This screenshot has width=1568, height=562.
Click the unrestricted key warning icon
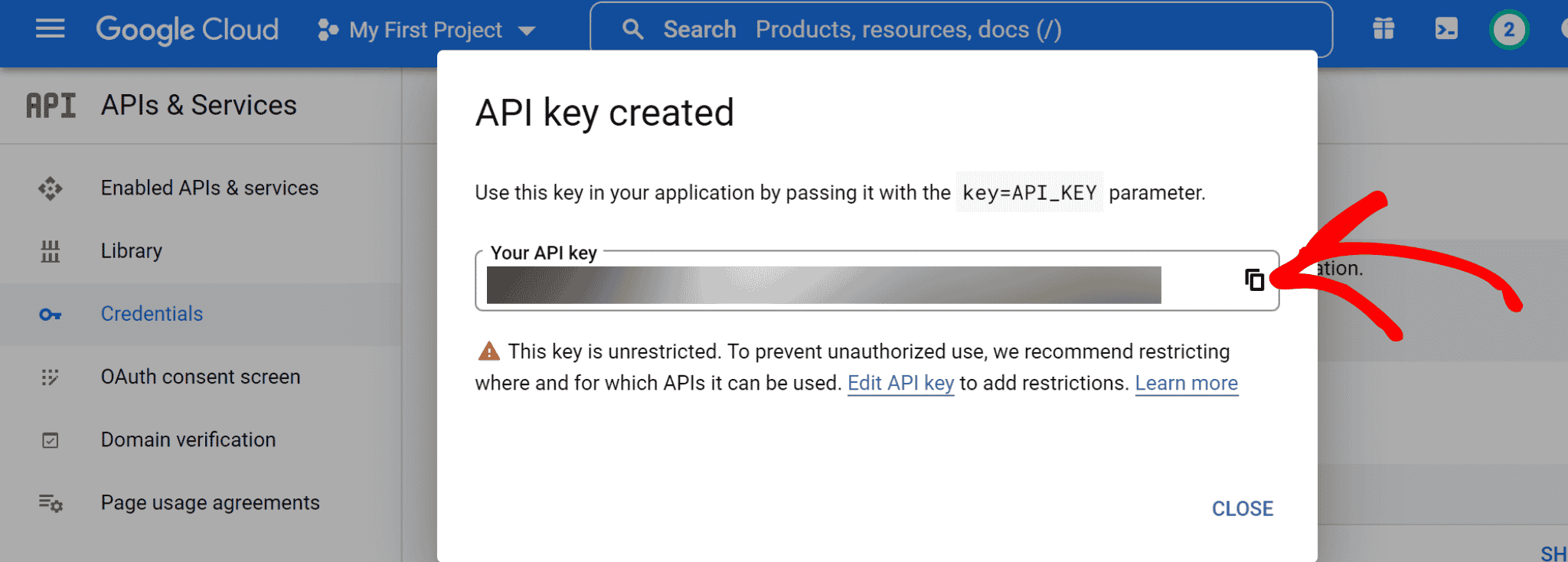click(488, 351)
